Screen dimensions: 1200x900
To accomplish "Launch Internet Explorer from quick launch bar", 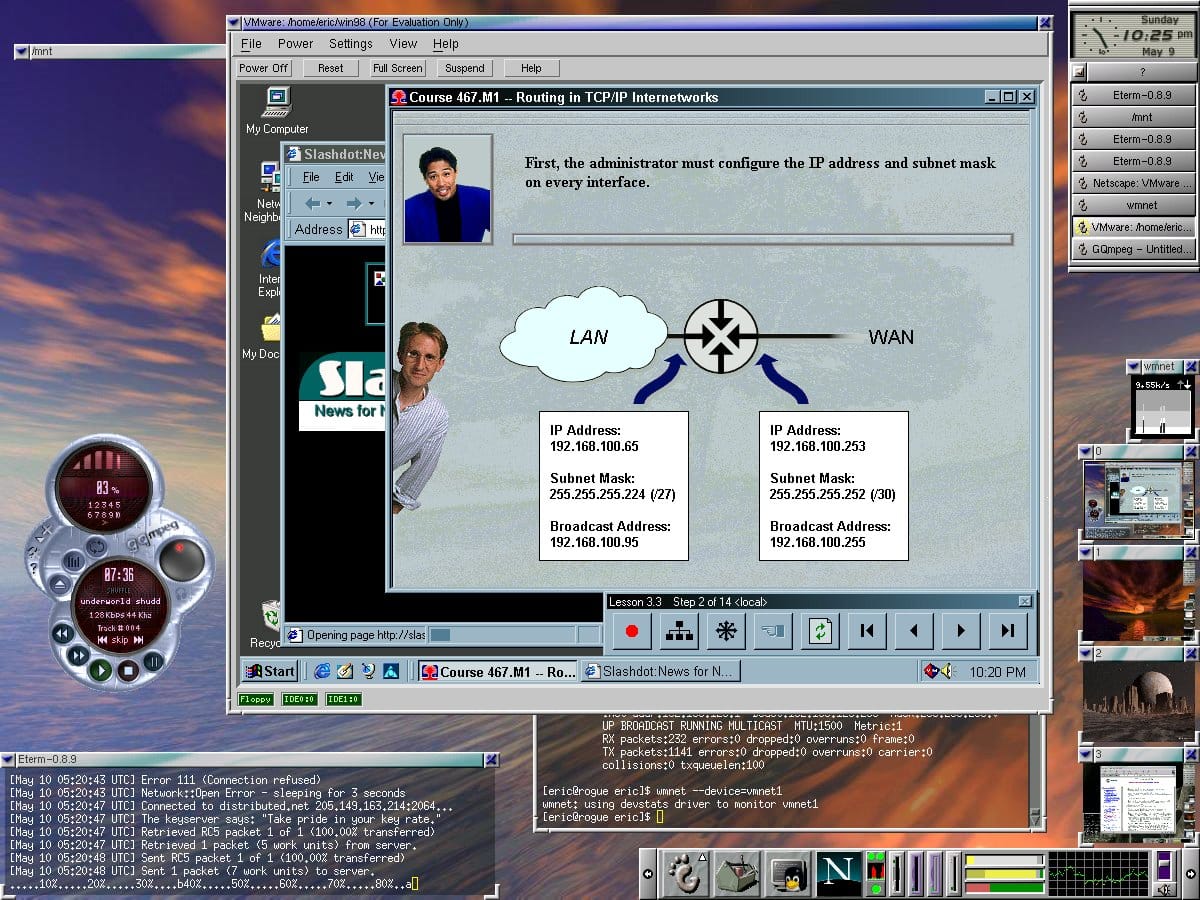I will (322, 671).
